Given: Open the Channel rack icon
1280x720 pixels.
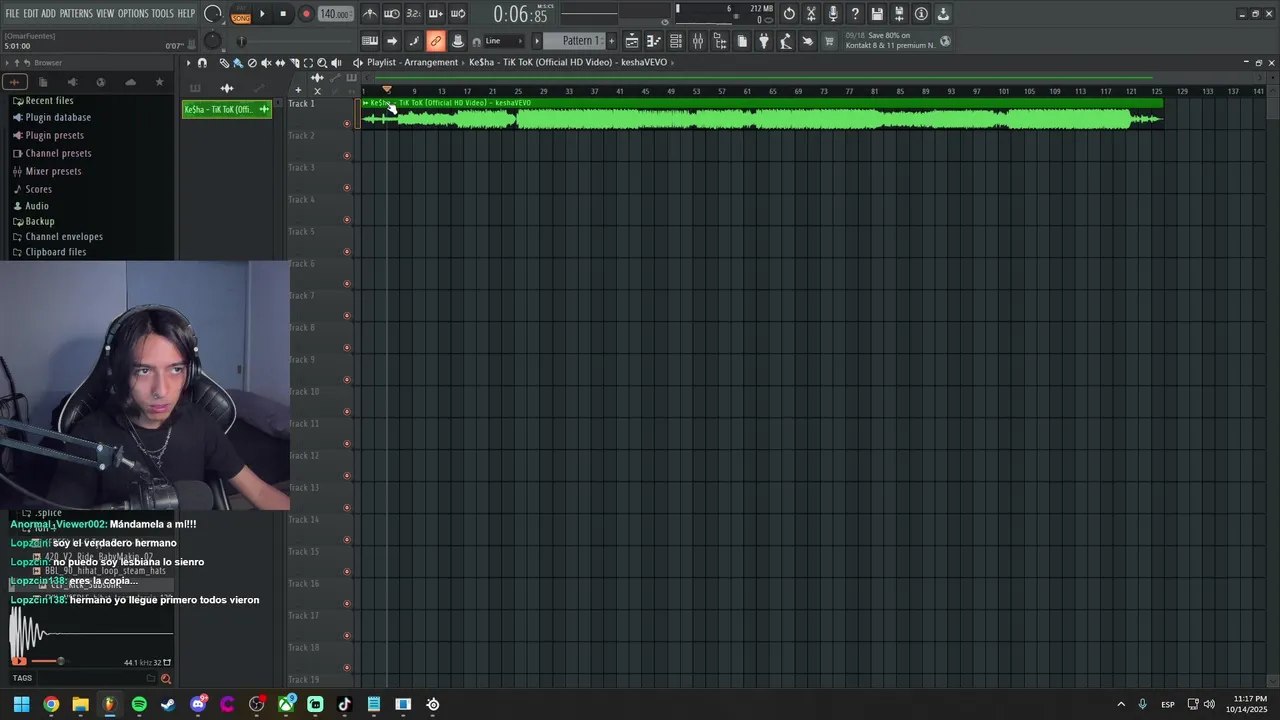Looking at the screenshot, I should pyautogui.click(x=676, y=41).
